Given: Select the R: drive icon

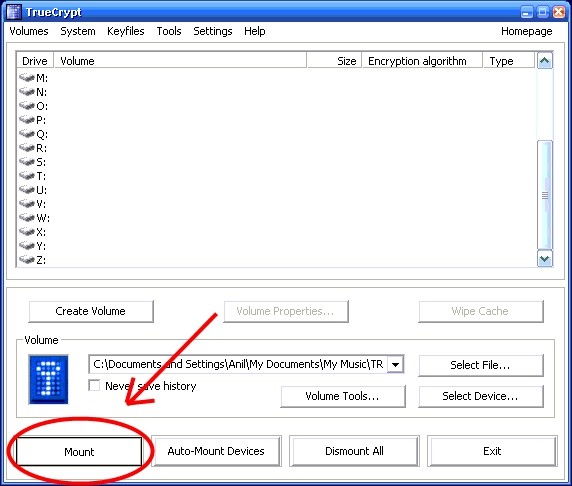Looking at the screenshot, I should click(27, 148).
